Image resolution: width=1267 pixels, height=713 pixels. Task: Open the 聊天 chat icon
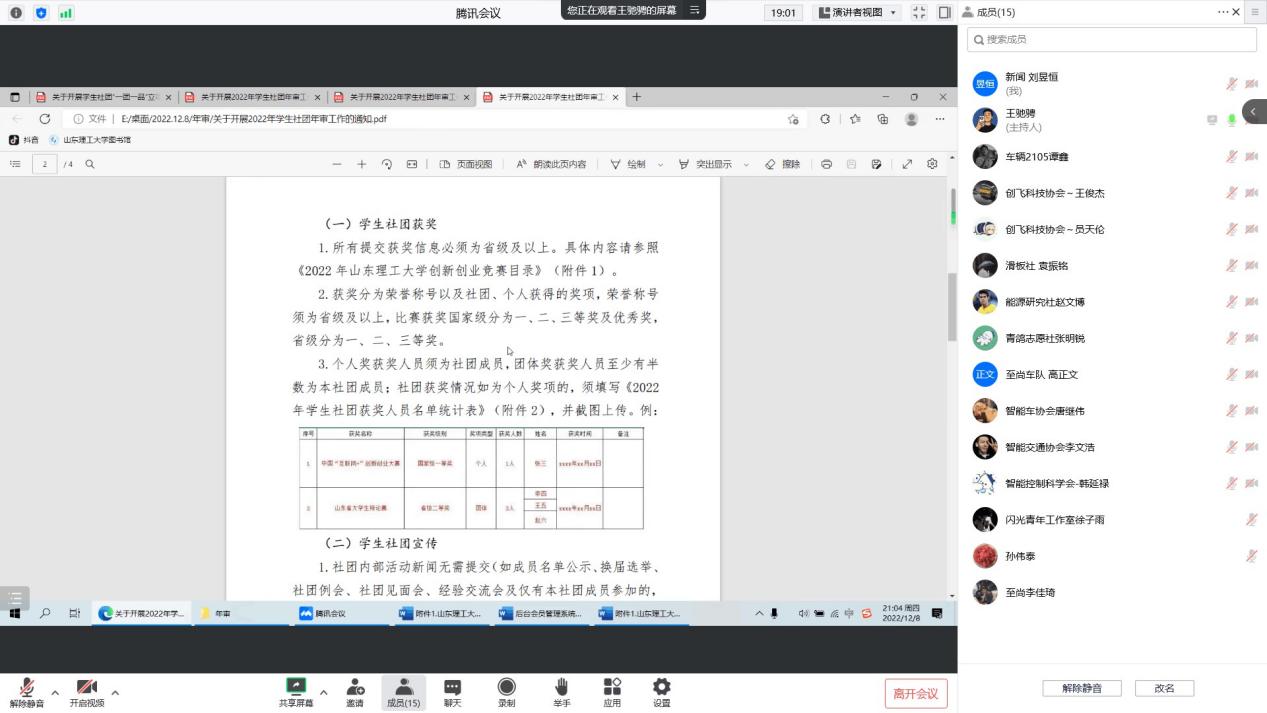tap(452, 692)
